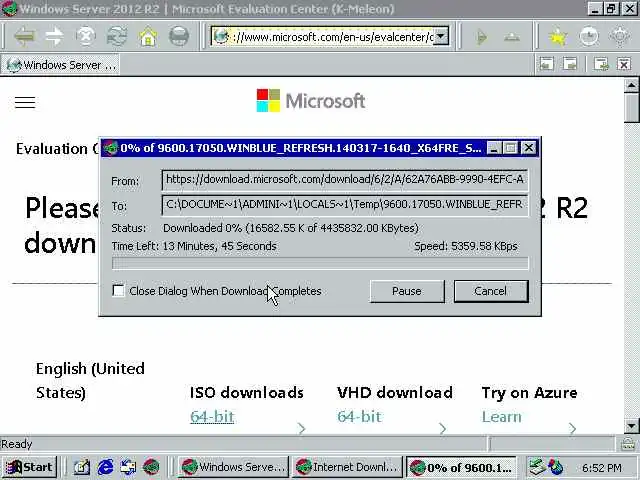Screen dimensions: 640x480
Task: Click the page scrollbar down arrow
Action: [x=631, y=427]
